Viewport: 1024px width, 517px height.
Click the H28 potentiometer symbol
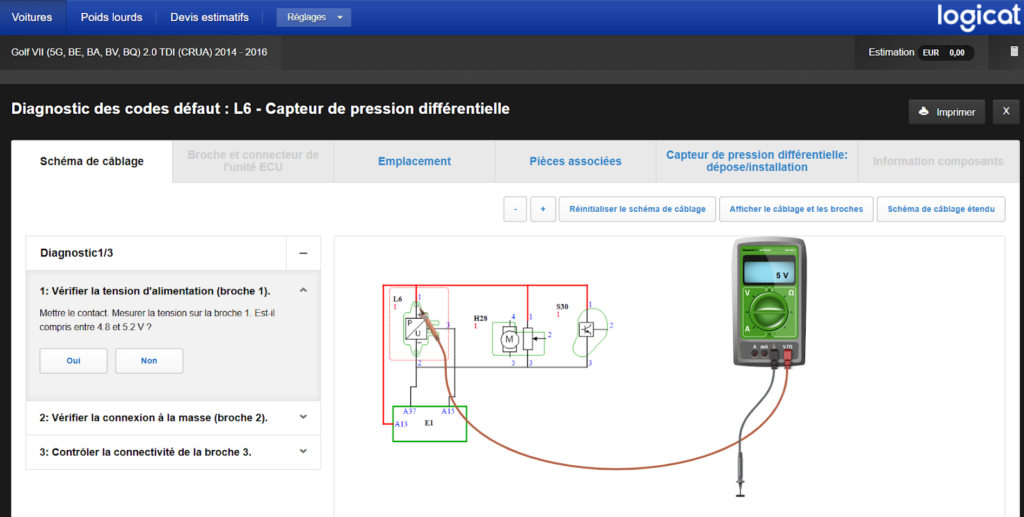click(x=529, y=338)
